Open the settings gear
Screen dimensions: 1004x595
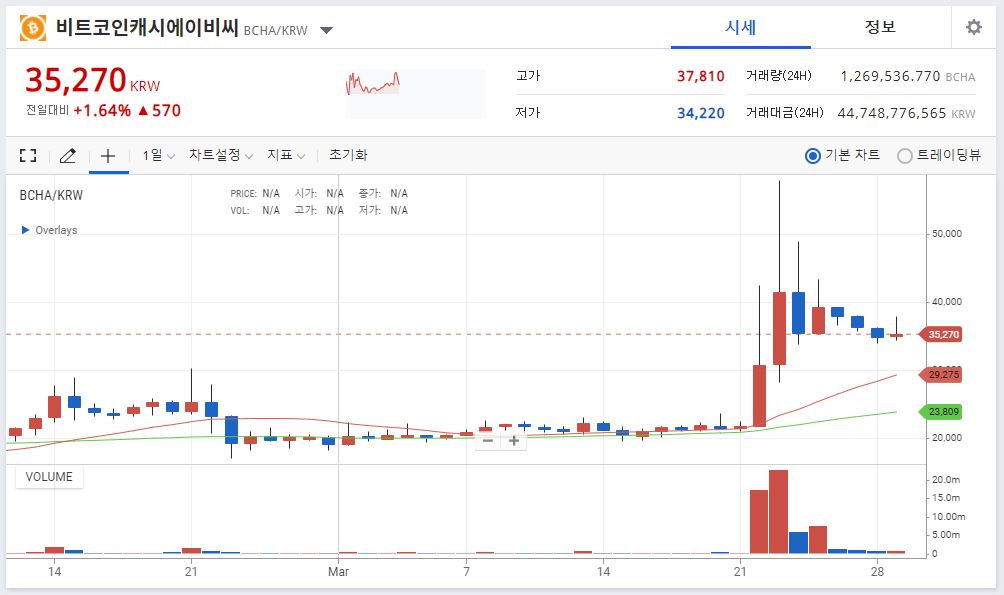click(x=973, y=27)
